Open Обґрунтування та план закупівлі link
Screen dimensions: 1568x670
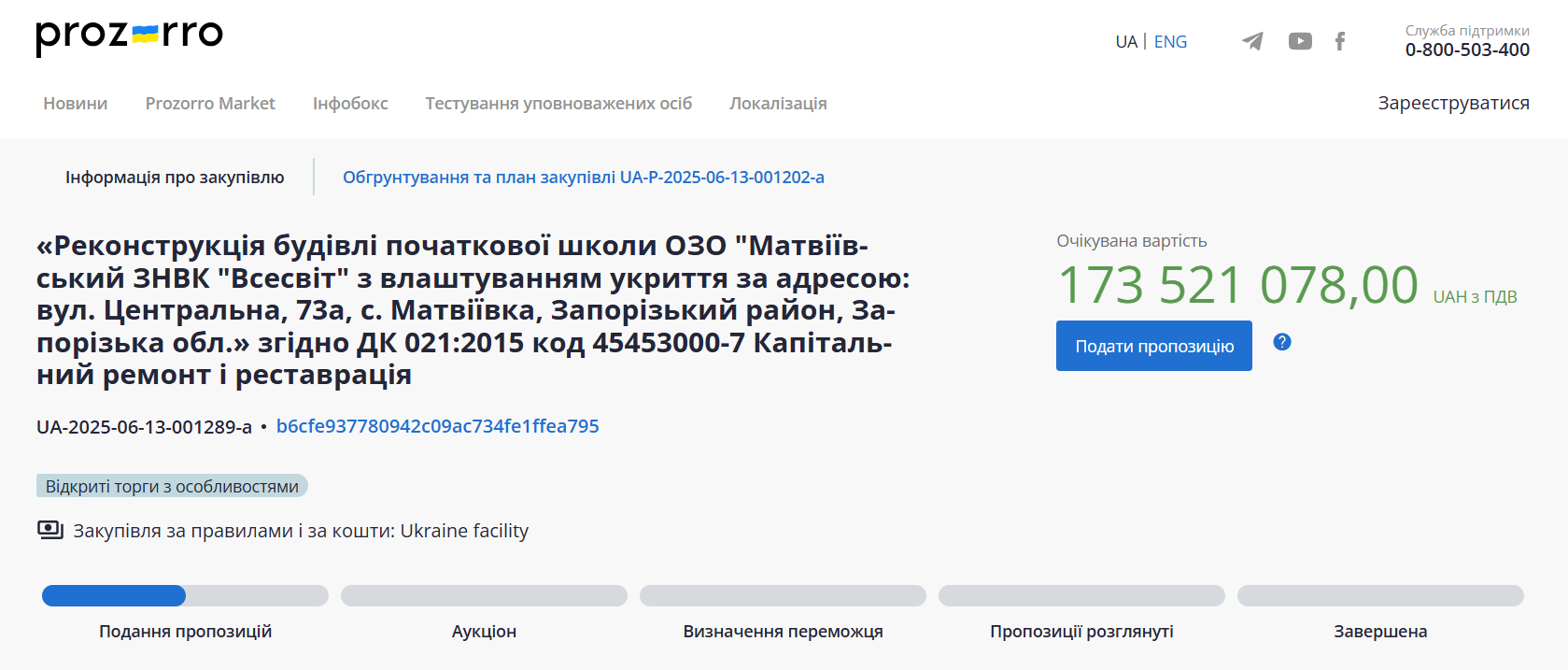(x=584, y=177)
